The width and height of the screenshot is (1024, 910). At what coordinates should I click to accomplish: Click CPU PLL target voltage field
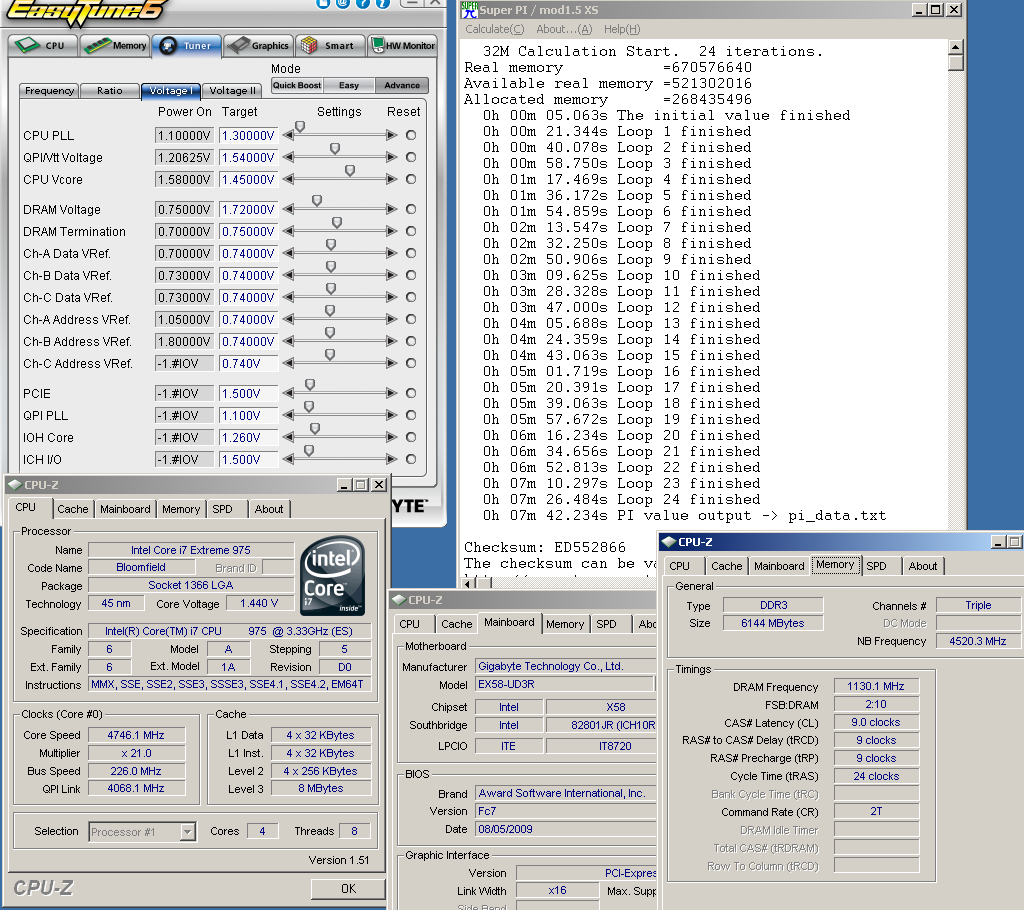[248, 135]
